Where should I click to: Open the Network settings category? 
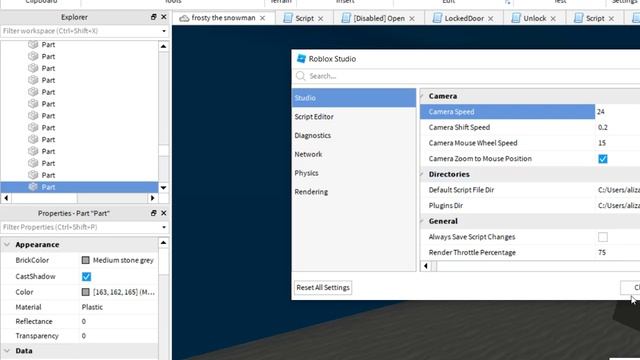[354, 154]
